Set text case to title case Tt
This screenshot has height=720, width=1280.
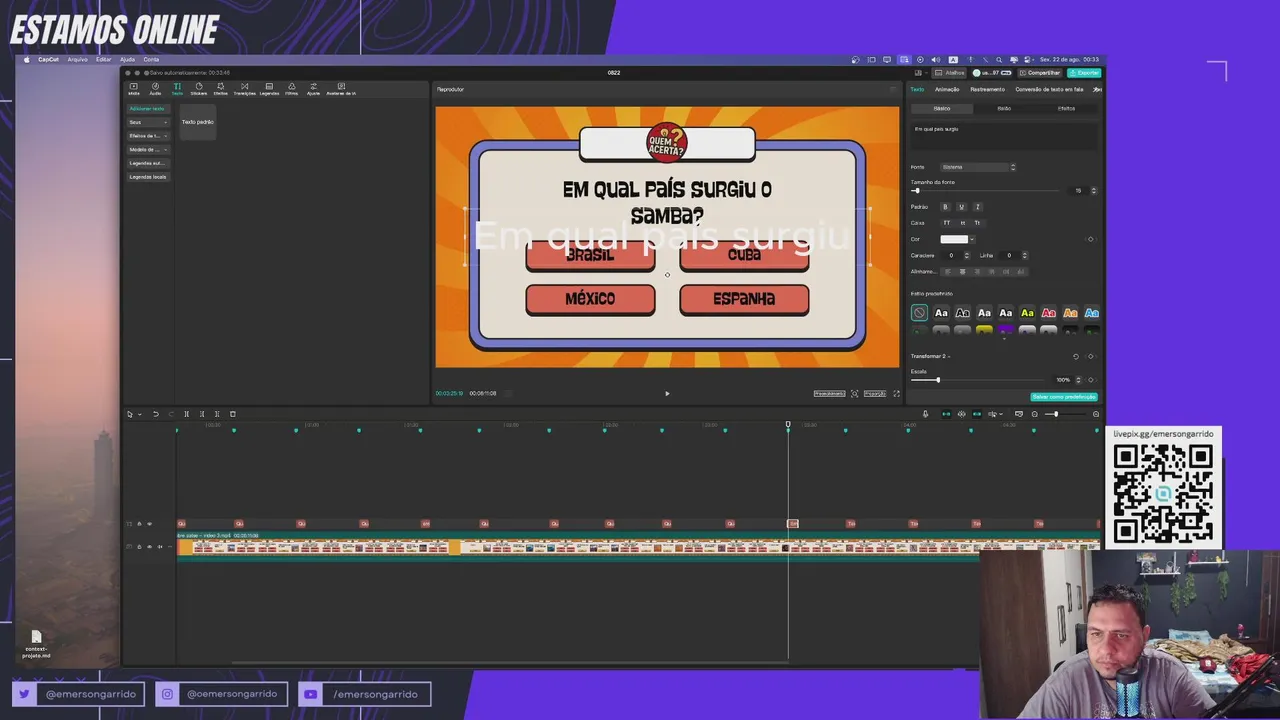[977, 223]
